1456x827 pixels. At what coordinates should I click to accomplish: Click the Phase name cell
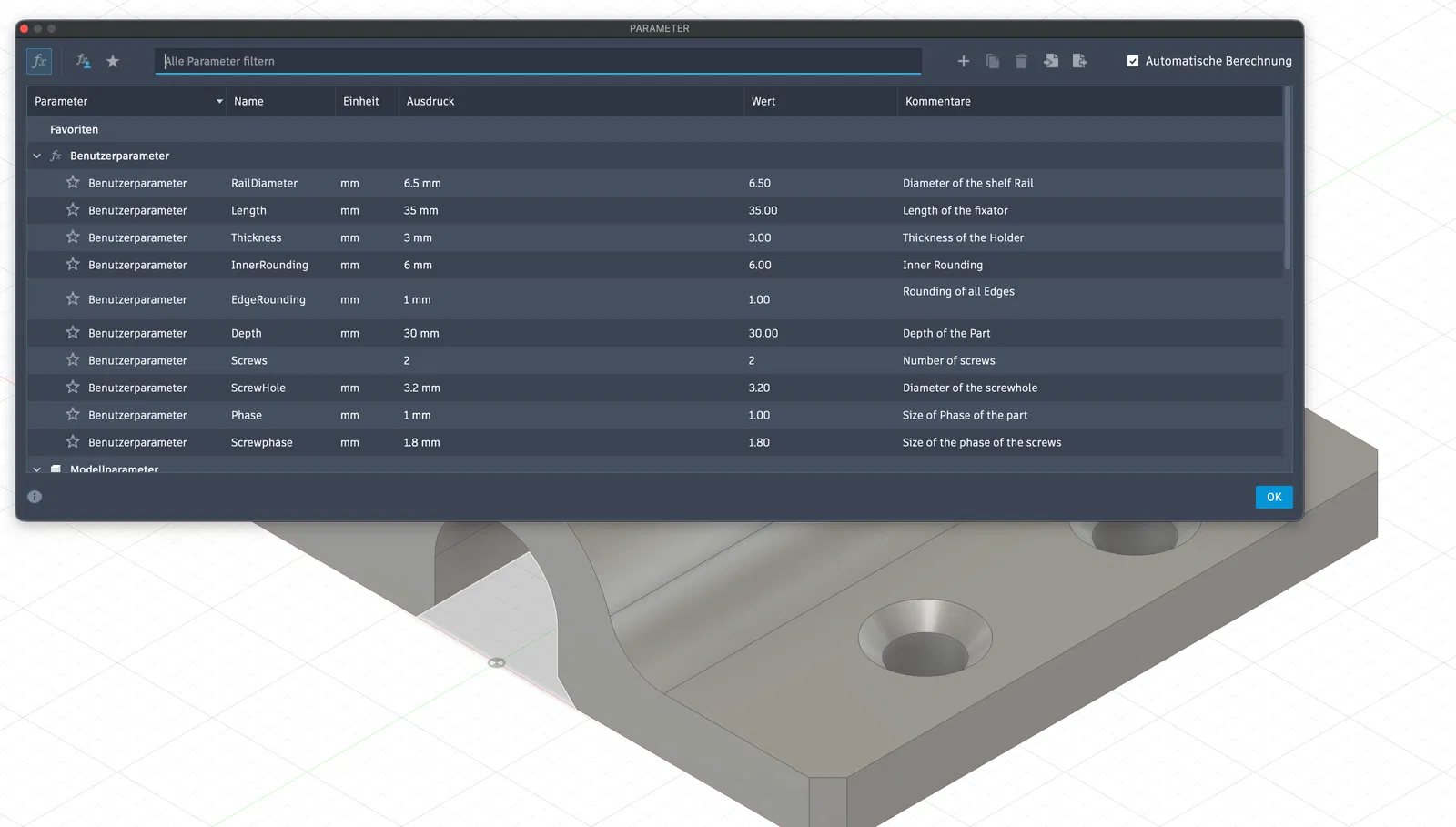(246, 415)
